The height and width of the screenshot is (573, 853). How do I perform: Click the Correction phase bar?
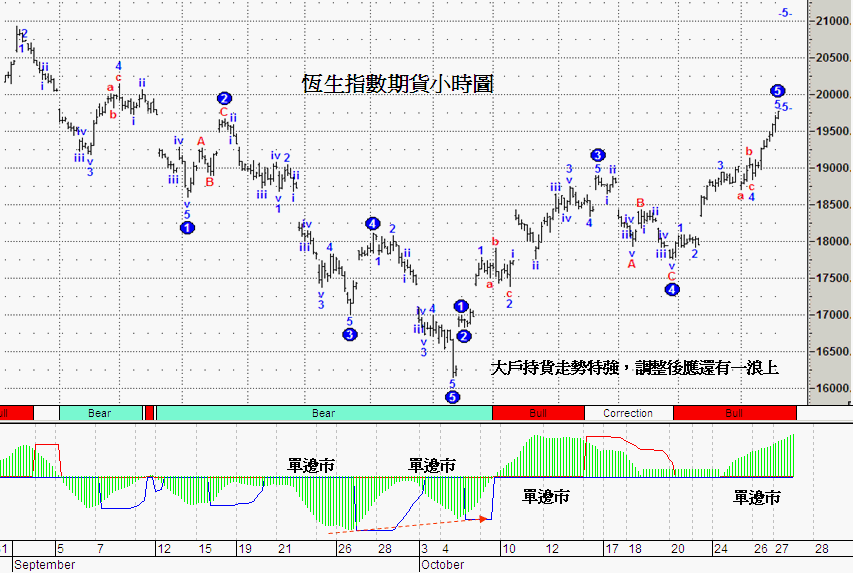[x=628, y=413]
